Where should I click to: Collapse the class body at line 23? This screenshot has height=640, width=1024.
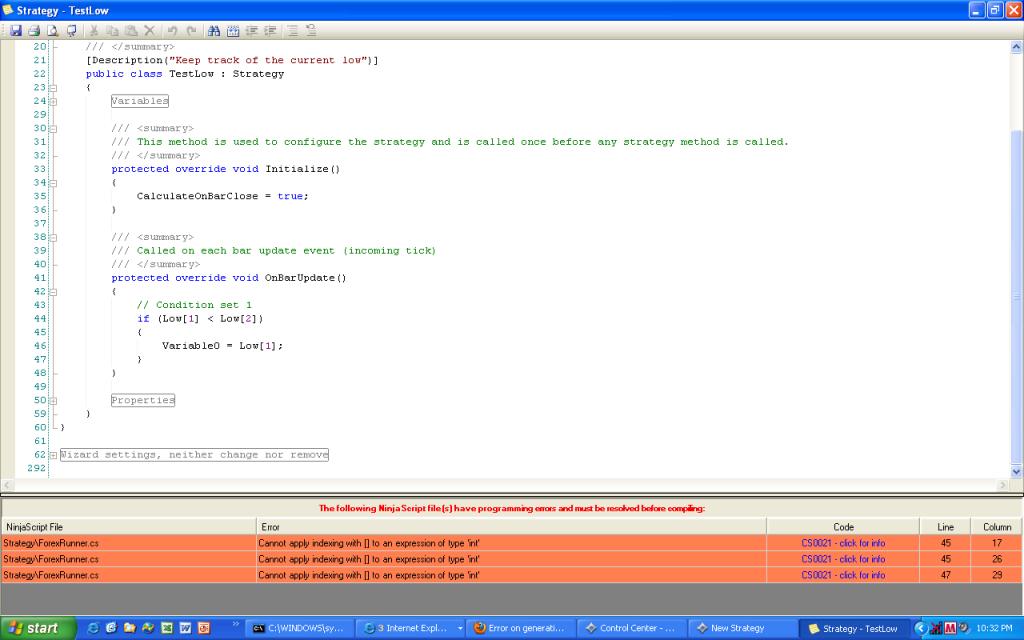coord(54,88)
